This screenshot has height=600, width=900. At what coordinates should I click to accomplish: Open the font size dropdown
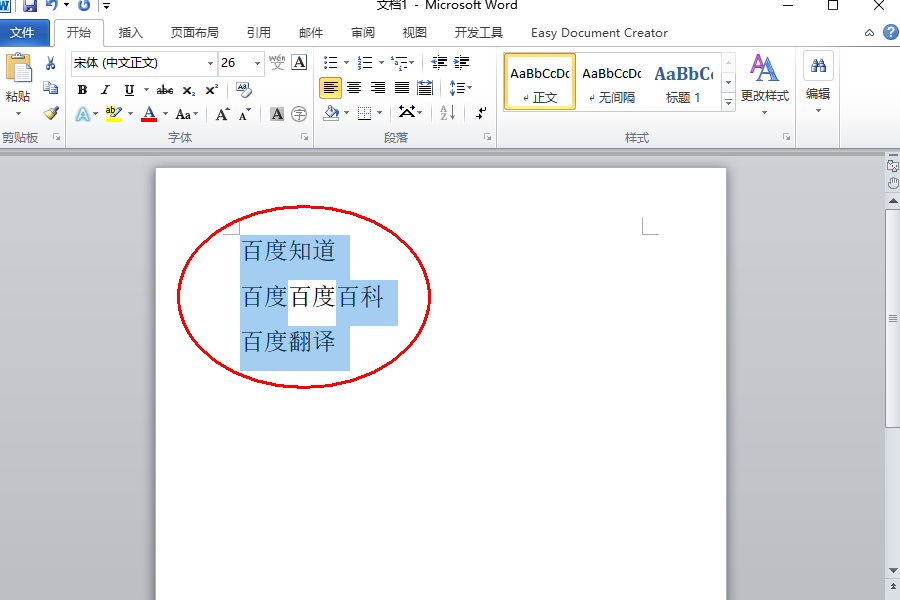257,63
